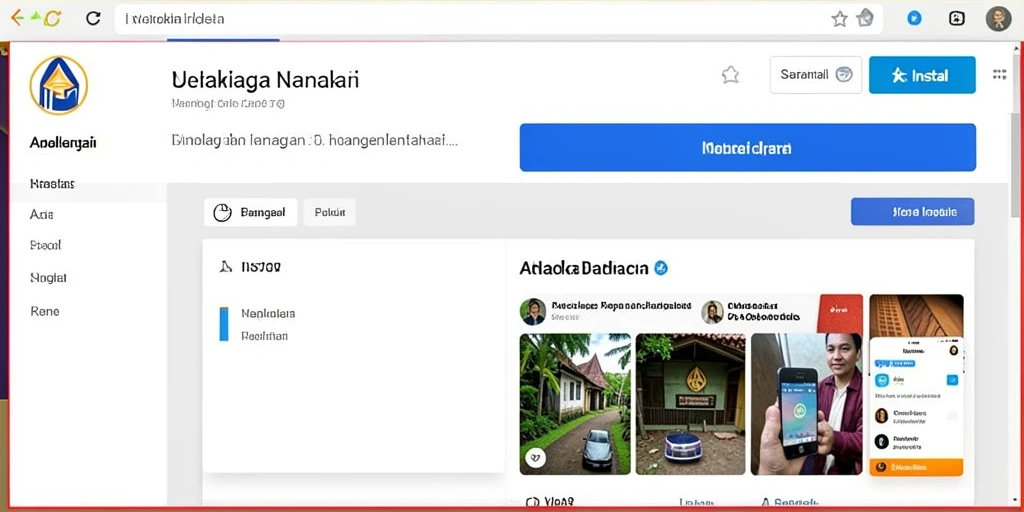Click the Reciitian entry in the left card

coord(264,336)
